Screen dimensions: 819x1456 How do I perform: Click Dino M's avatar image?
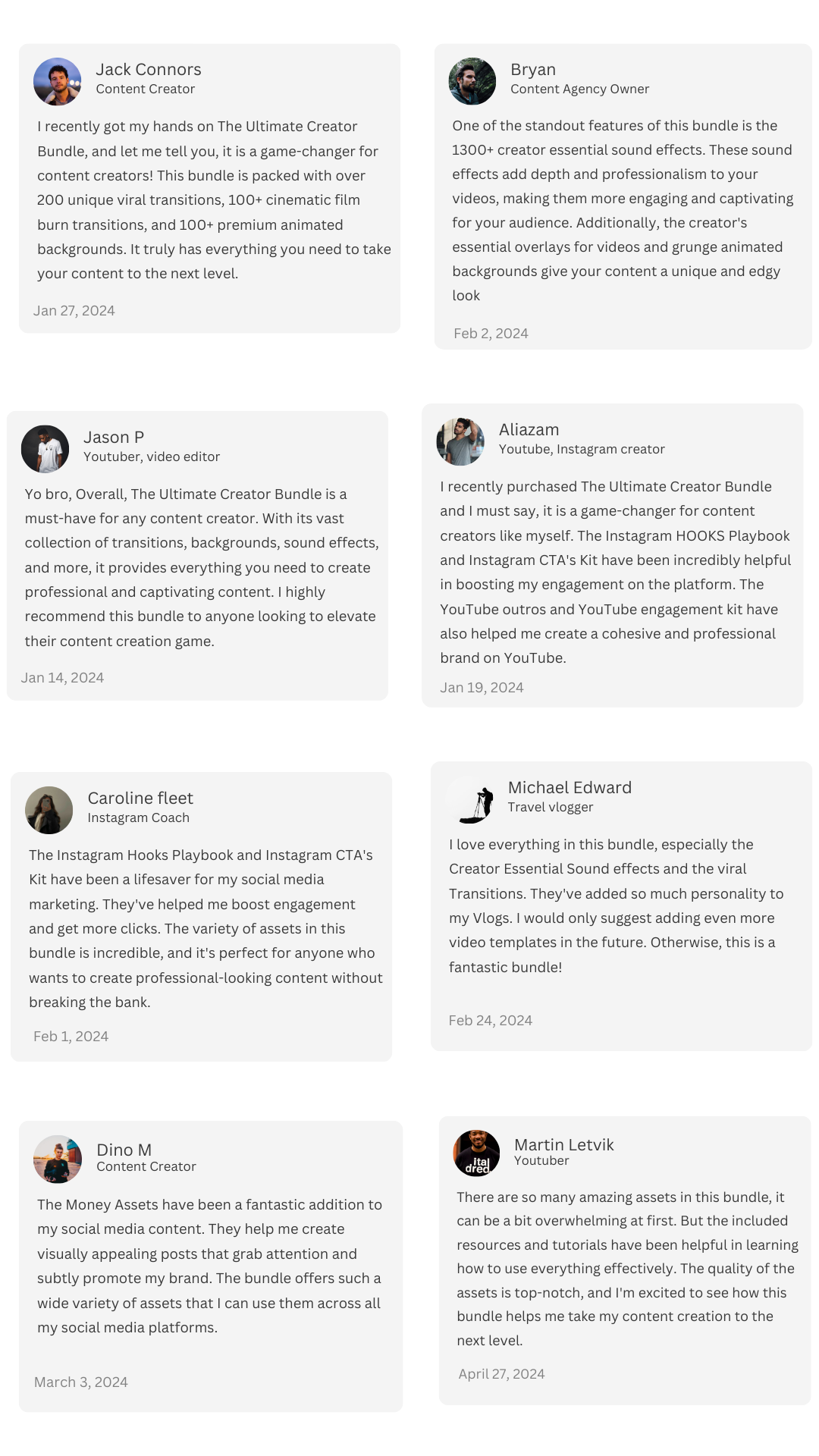pos(58,1159)
